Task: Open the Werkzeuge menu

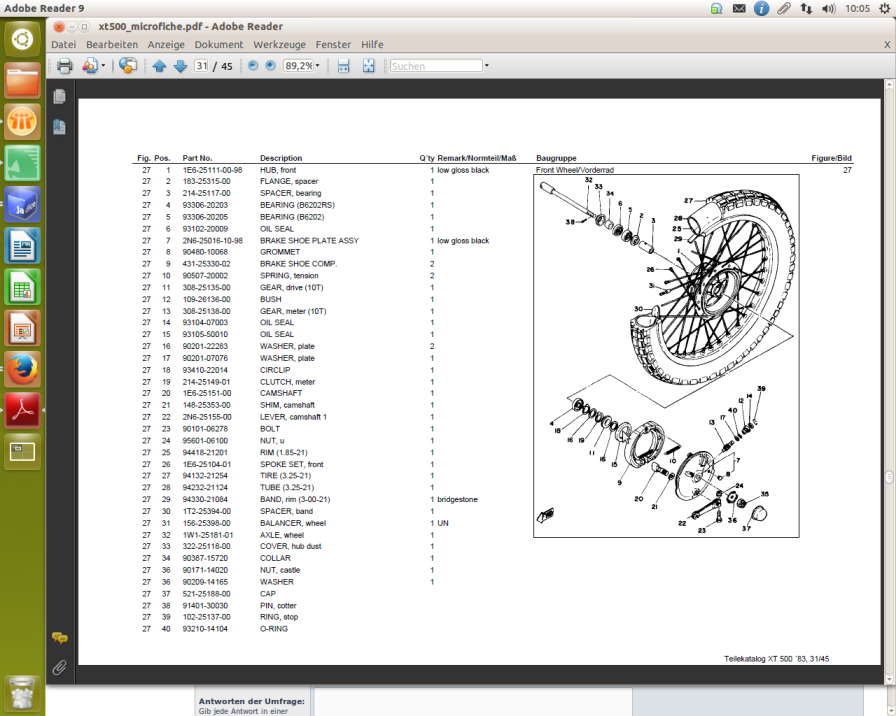Action: pos(279,45)
